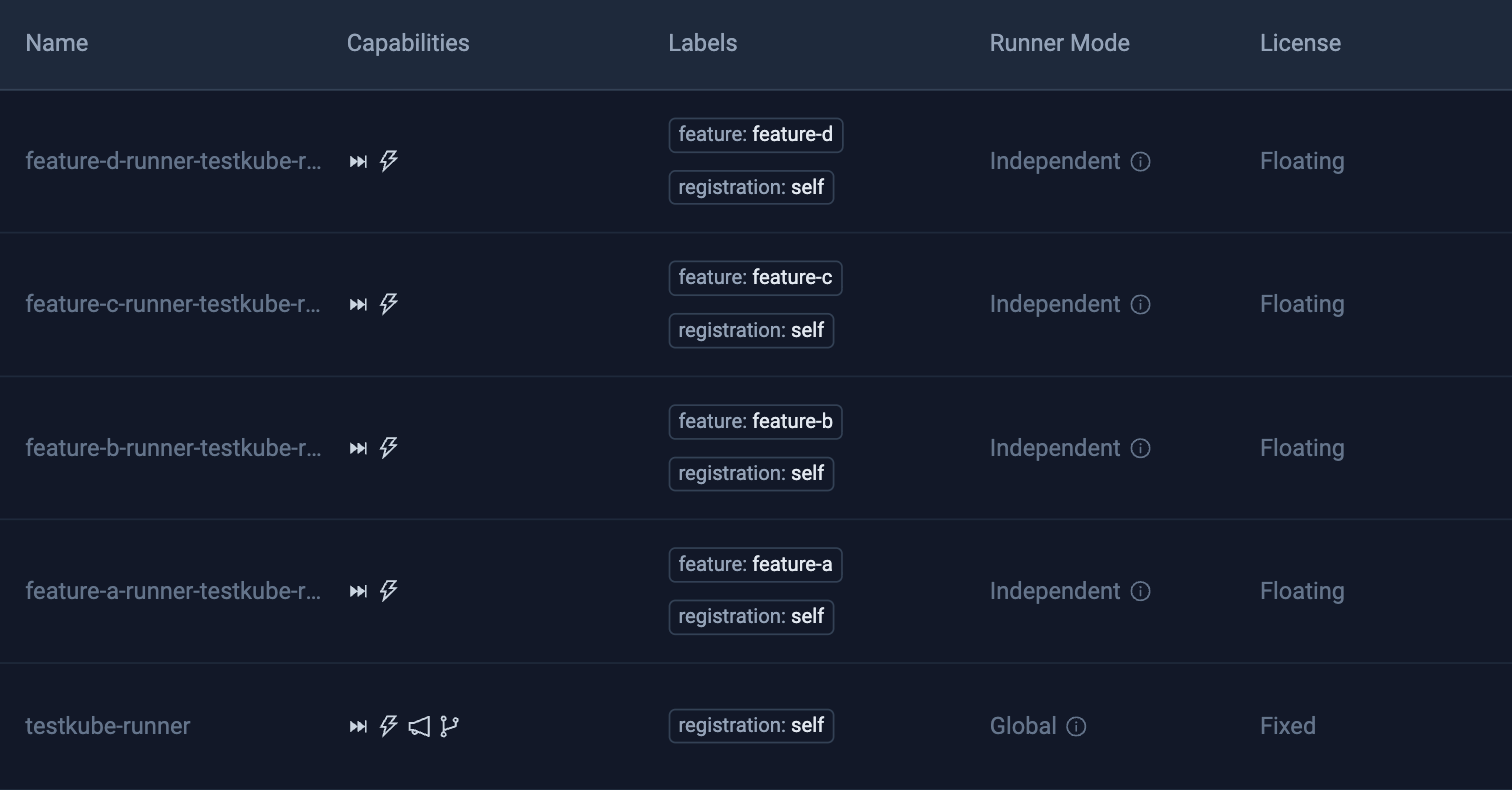This screenshot has height=790, width=1512.
Task: Click 'Independent' text in feature-b row
Action: (x=1055, y=448)
